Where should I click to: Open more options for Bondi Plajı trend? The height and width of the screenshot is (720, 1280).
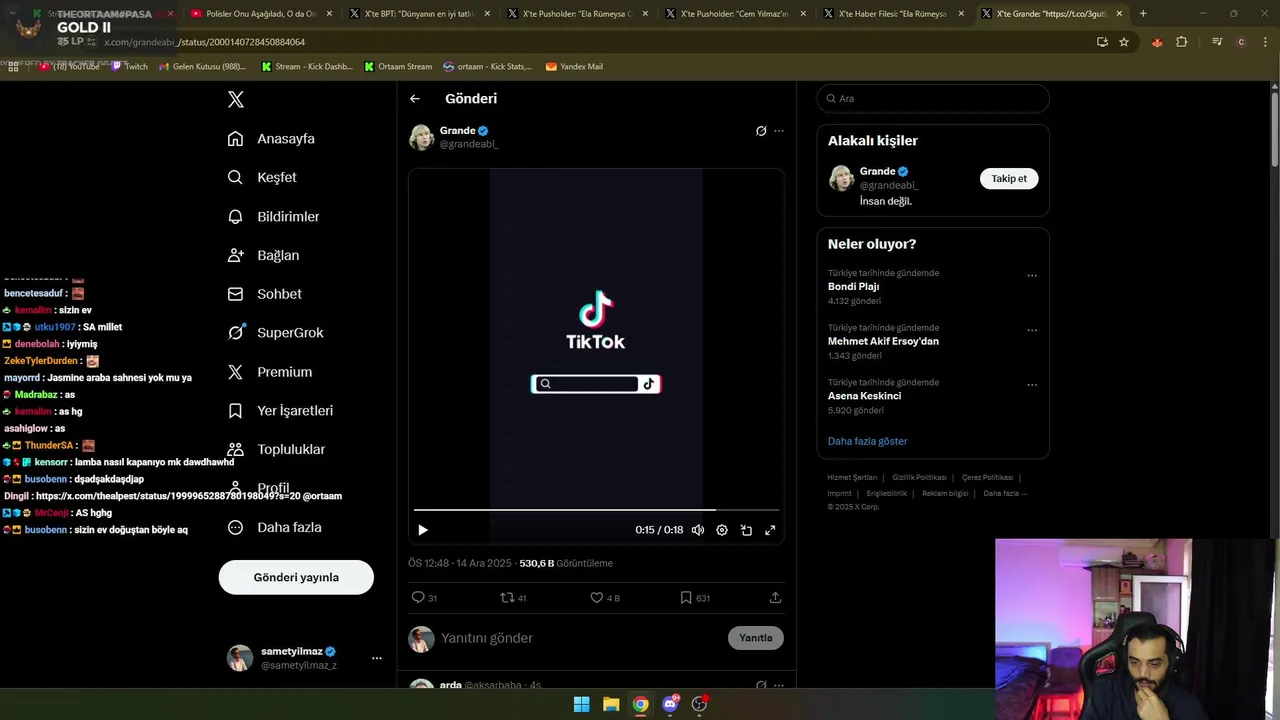point(1032,276)
